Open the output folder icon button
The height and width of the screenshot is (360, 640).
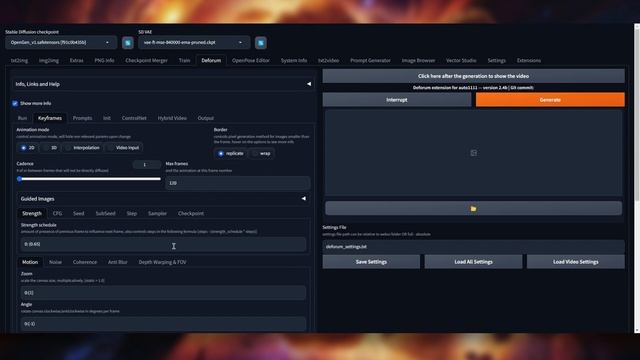coord(473,209)
